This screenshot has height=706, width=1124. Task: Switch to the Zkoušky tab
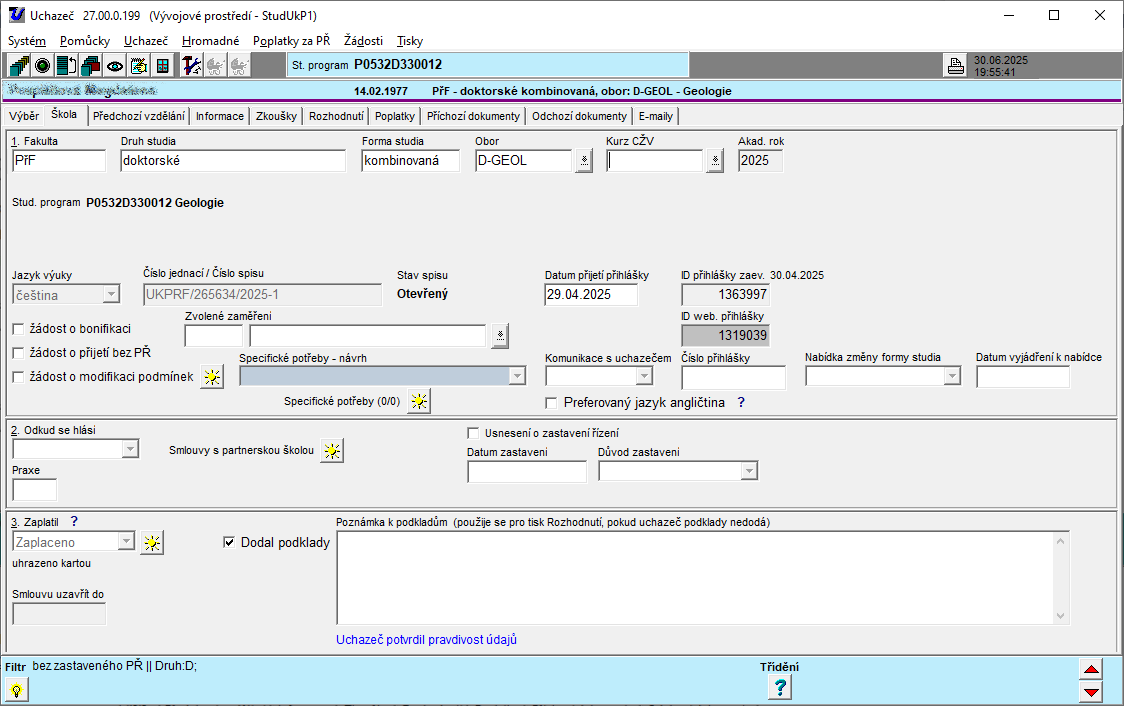pyautogui.click(x=276, y=116)
